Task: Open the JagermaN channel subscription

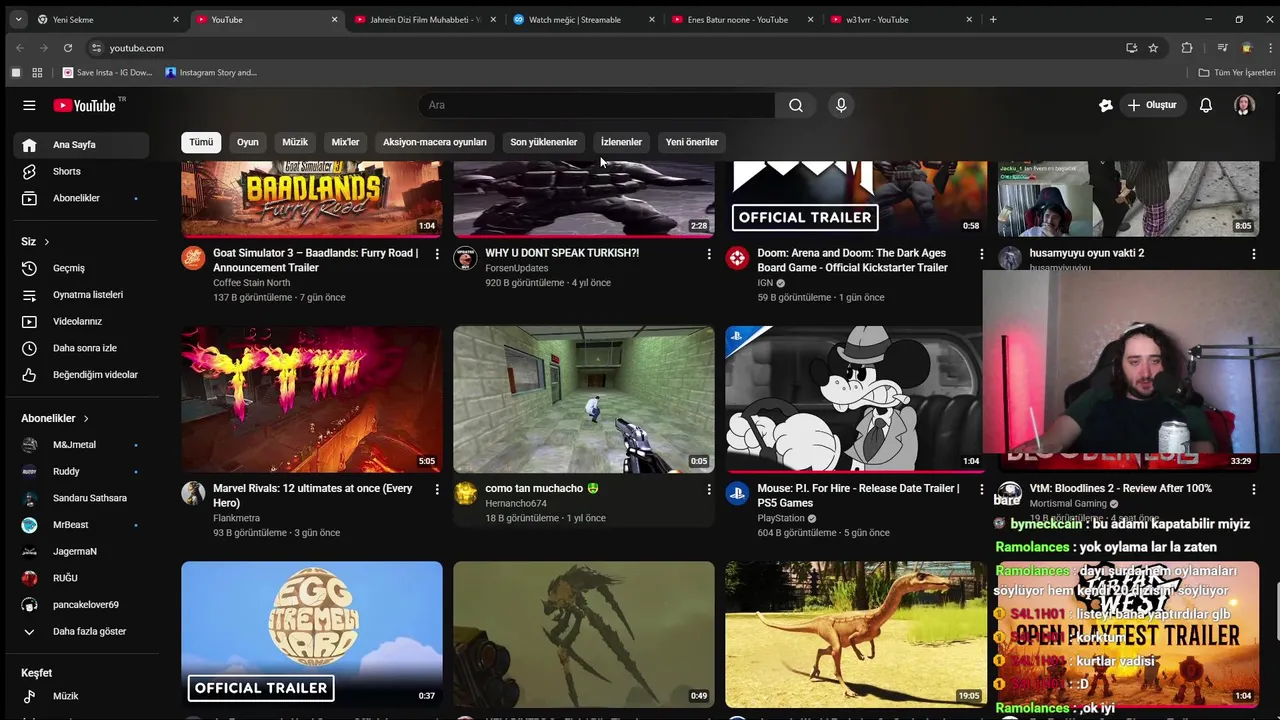Action: (x=81, y=551)
